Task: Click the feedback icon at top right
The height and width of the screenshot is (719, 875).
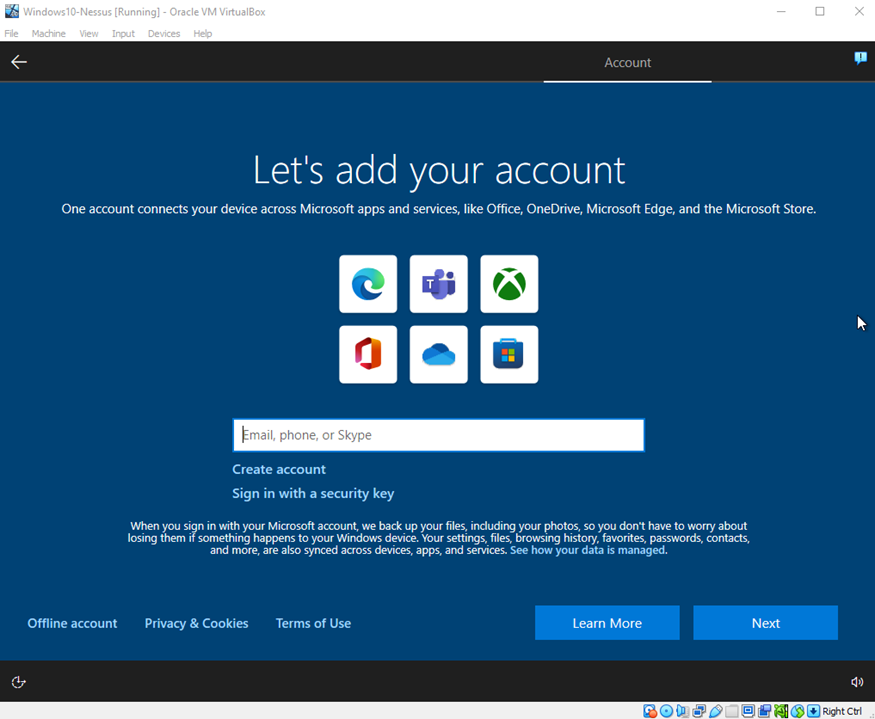Action: (x=860, y=59)
